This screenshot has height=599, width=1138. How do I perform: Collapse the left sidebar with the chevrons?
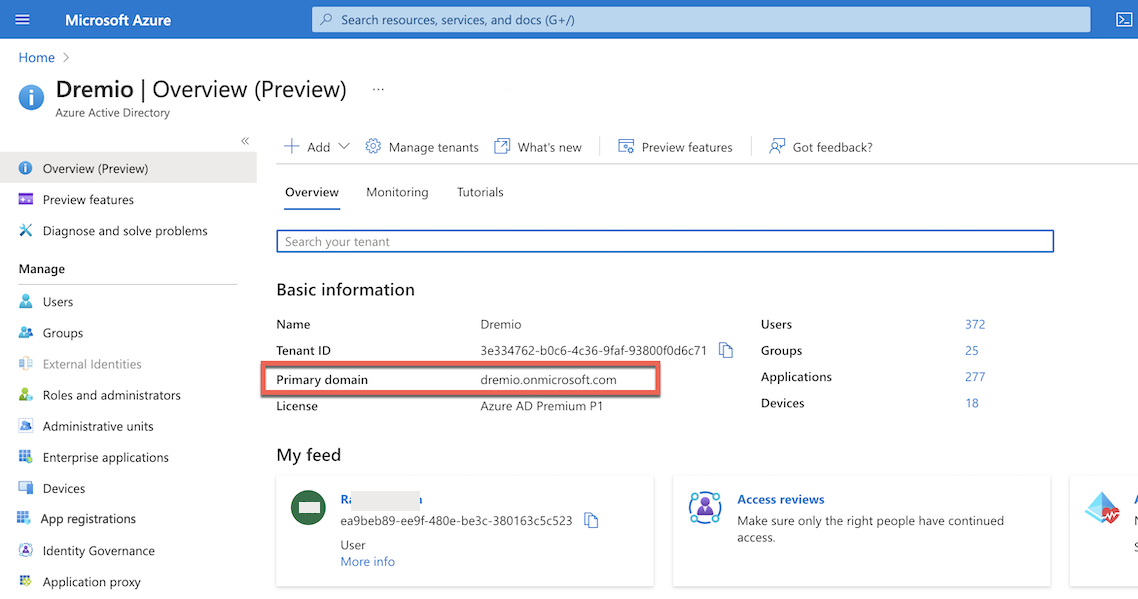click(x=245, y=141)
